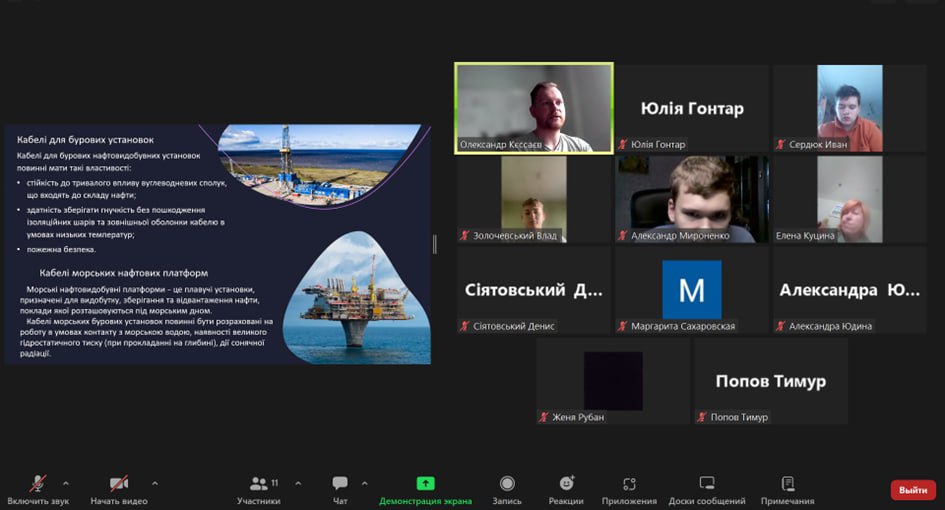Viewport: 945px width, 510px height.
Task: Expand the arrow next to Участники
Action: [x=298, y=482]
